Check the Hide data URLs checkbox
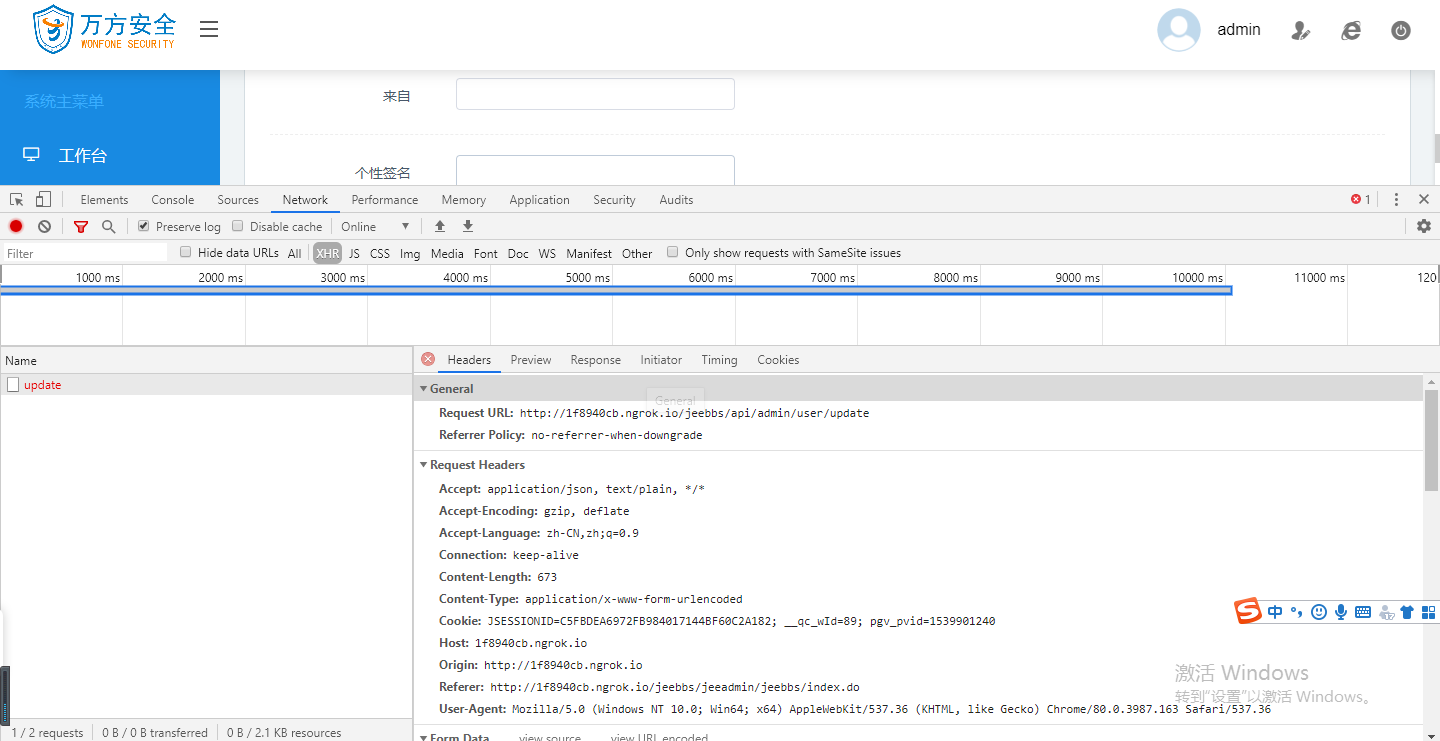This screenshot has height=741, width=1440. [x=186, y=253]
